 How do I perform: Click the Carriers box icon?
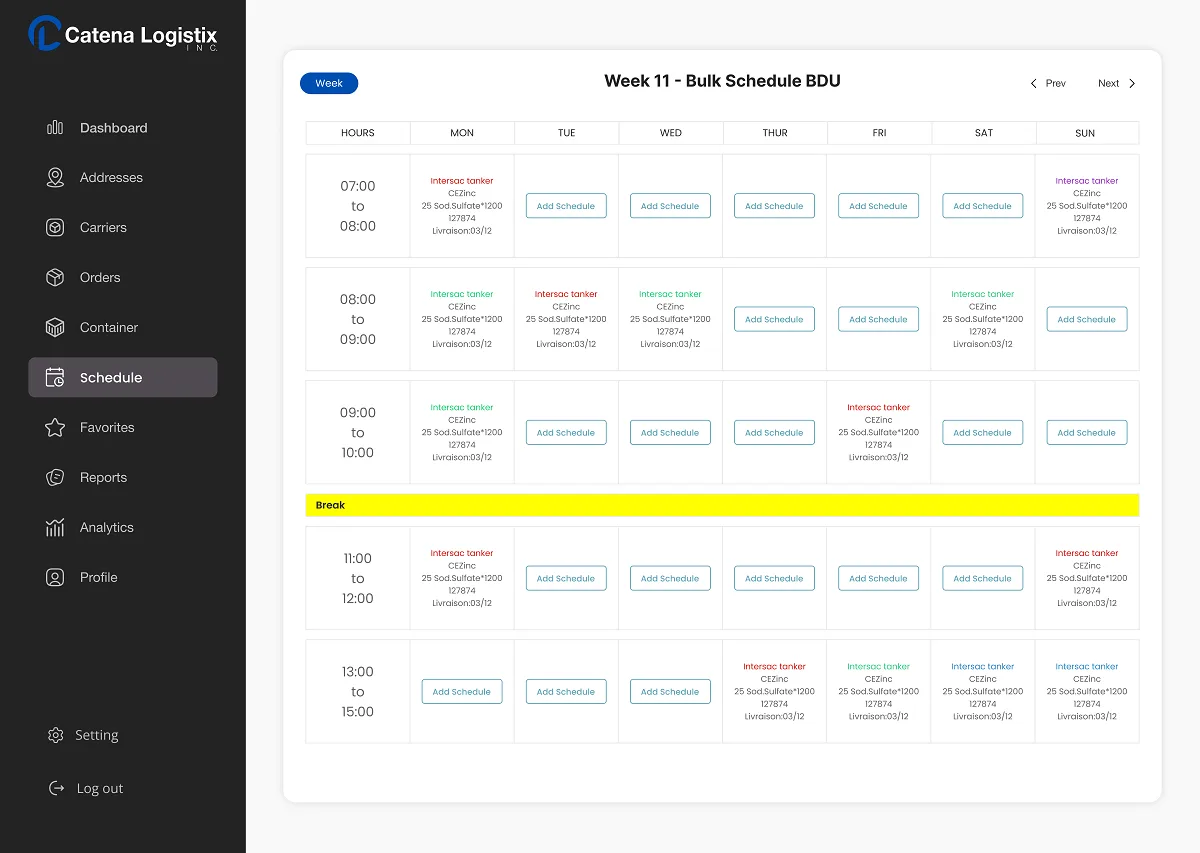(x=55, y=228)
